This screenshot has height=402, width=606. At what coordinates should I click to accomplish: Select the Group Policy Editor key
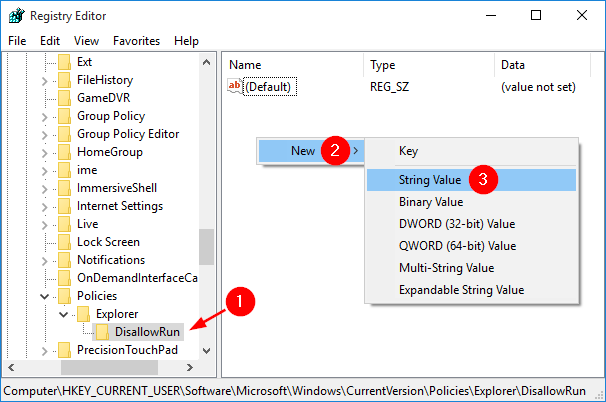tap(128, 134)
